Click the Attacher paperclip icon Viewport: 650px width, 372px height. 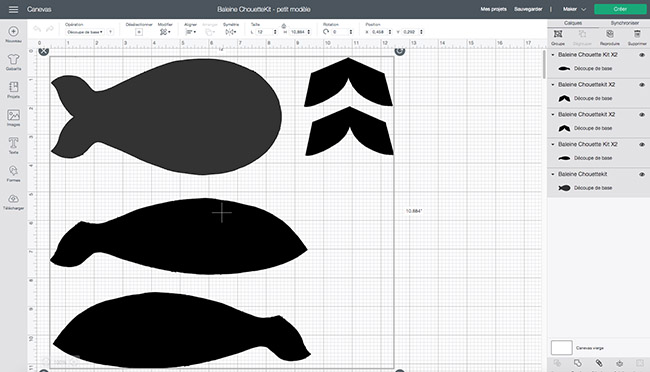point(599,363)
